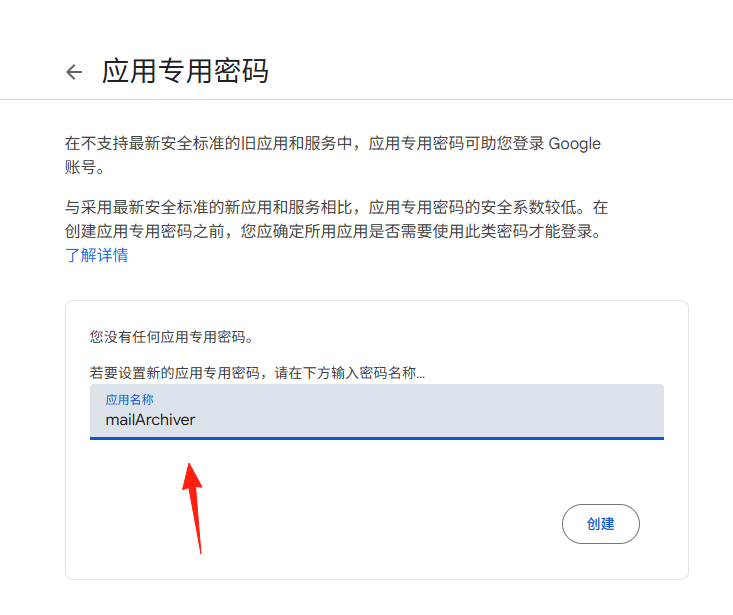Go back using the left arrow icon
Screen dimensions: 733x615
(74, 72)
